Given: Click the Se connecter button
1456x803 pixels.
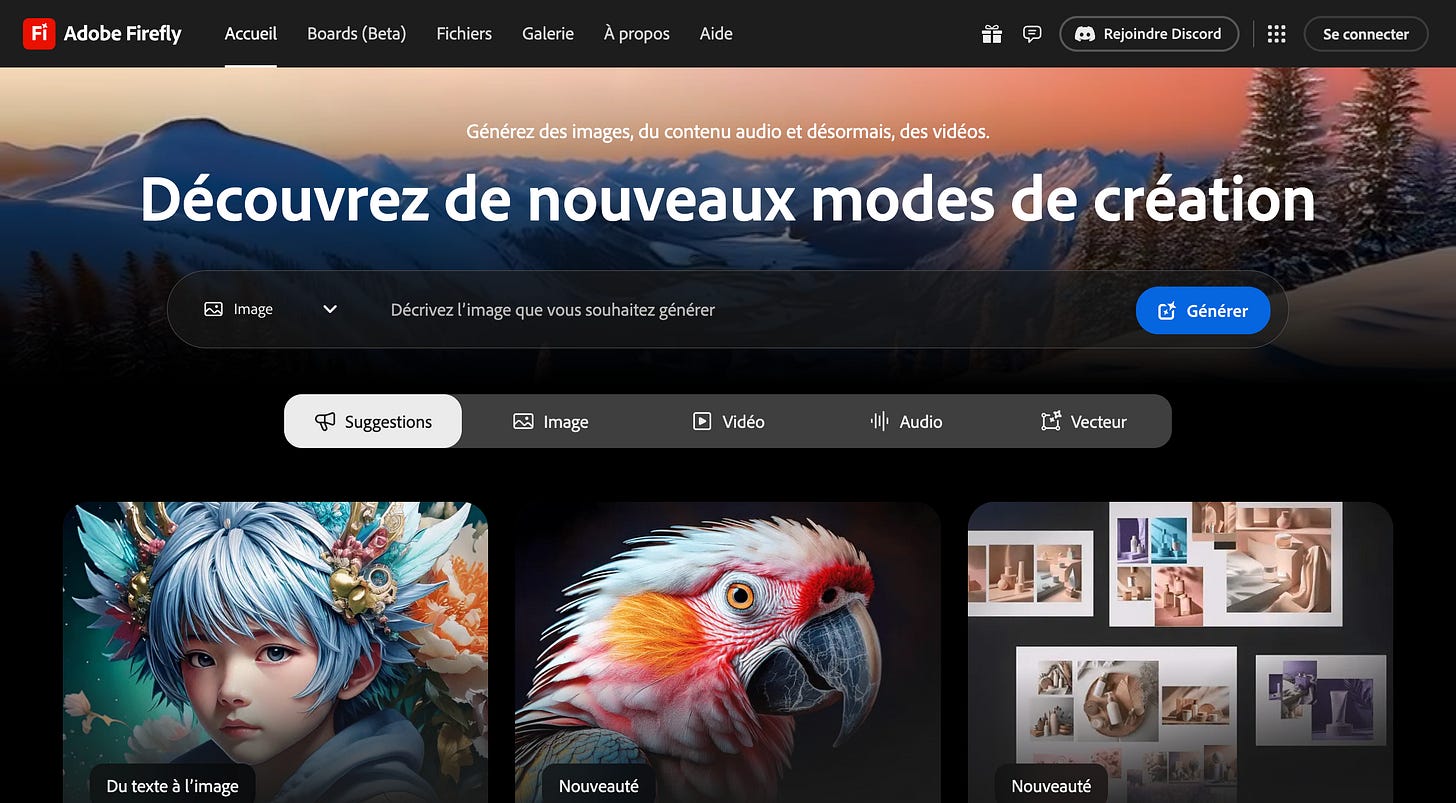Looking at the screenshot, I should 1366,34.
